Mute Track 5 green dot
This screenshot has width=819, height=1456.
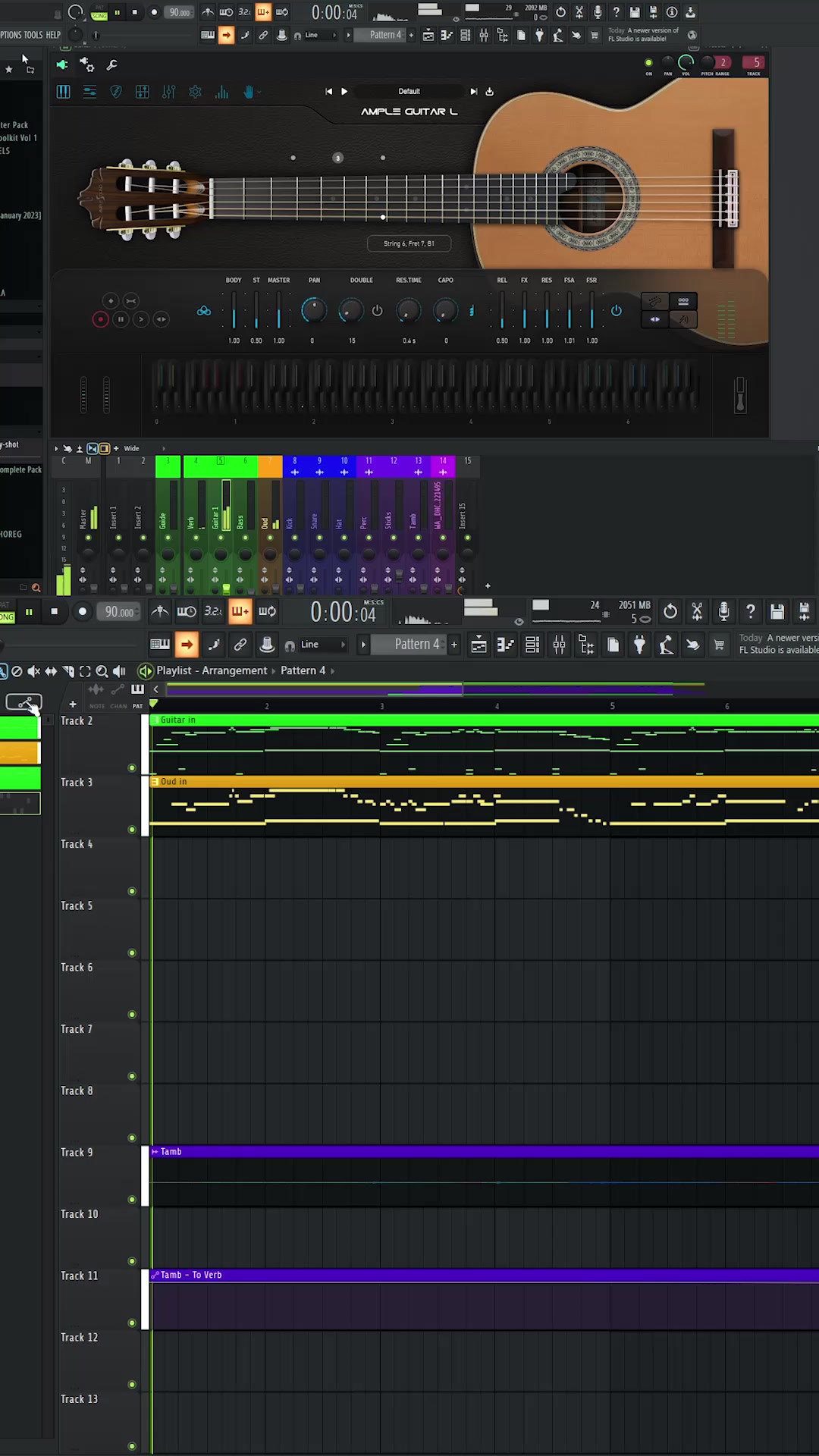coord(132,953)
